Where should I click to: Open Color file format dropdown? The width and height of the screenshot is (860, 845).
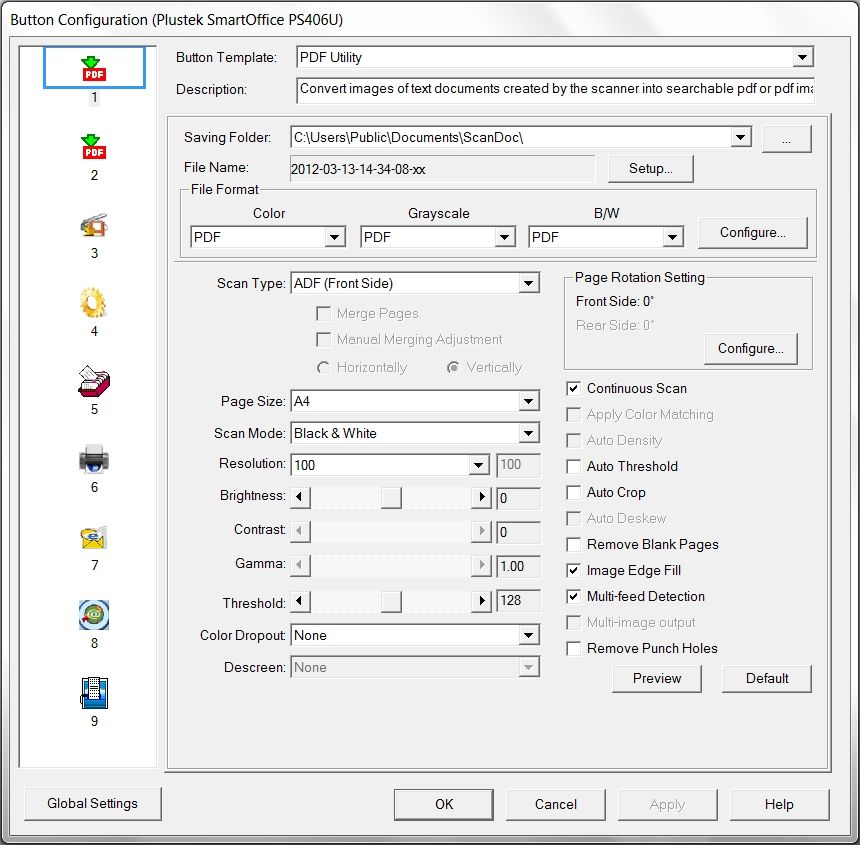coord(334,237)
